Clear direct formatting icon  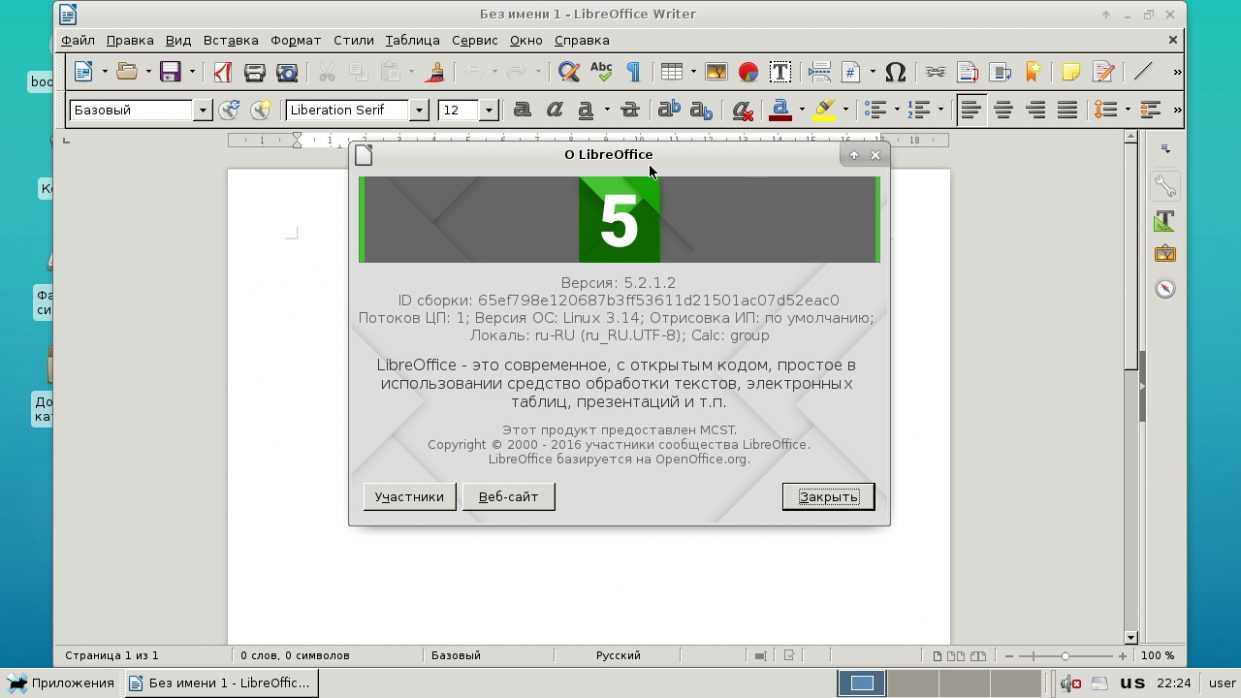point(741,110)
